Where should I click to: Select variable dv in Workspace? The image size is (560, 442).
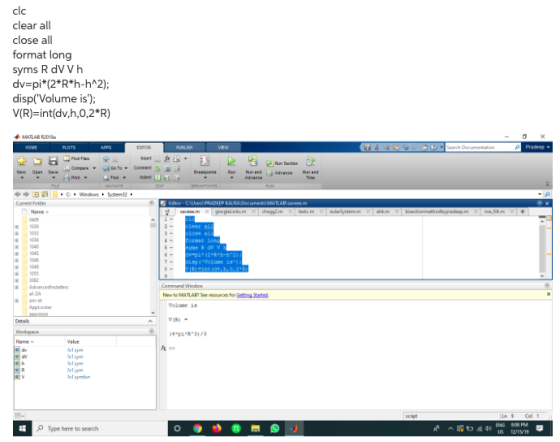pos(24,350)
